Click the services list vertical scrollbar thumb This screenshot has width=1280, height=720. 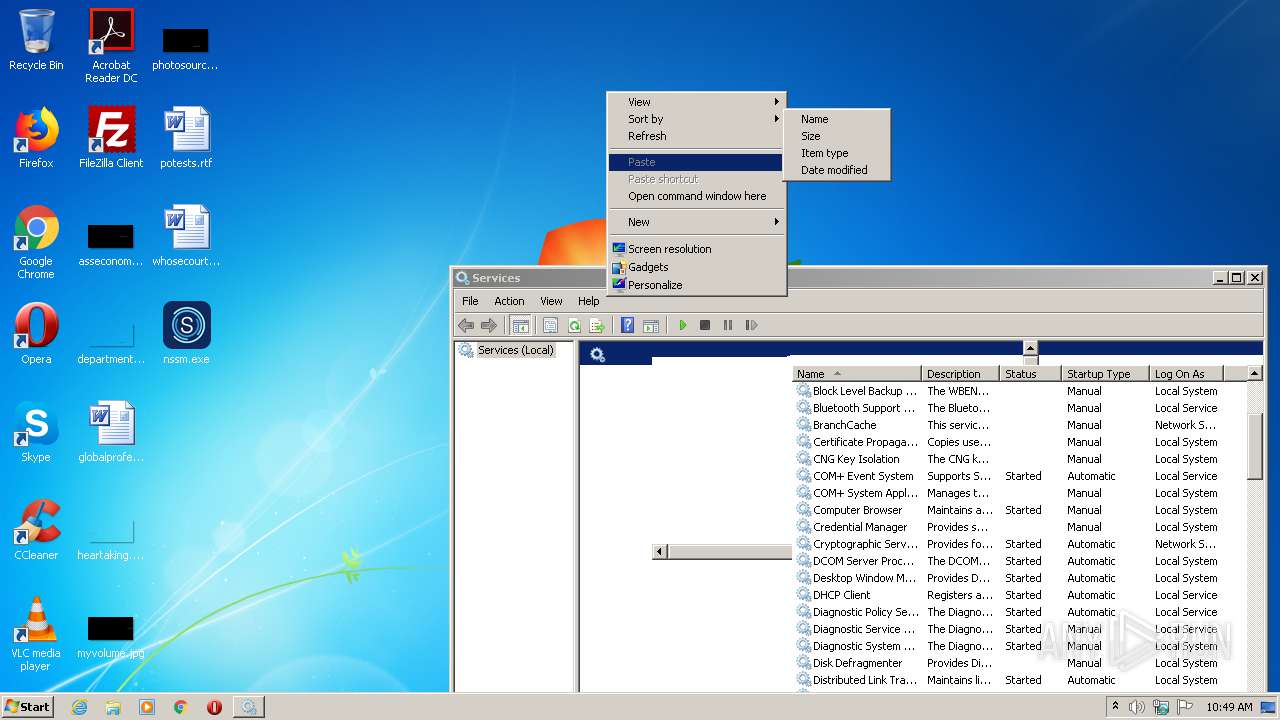coord(1256,445)
